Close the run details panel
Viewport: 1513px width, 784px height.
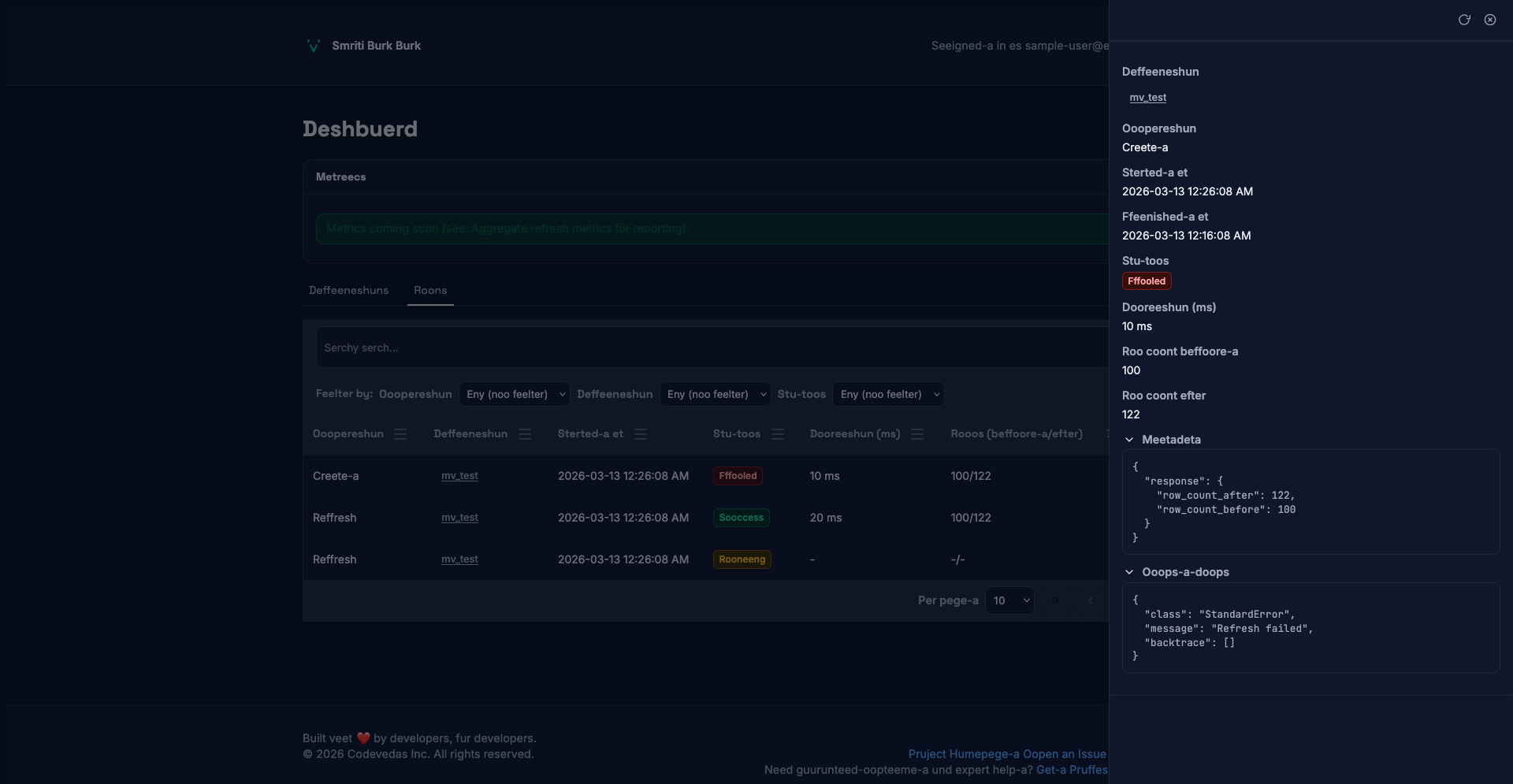coord(1490,20)
